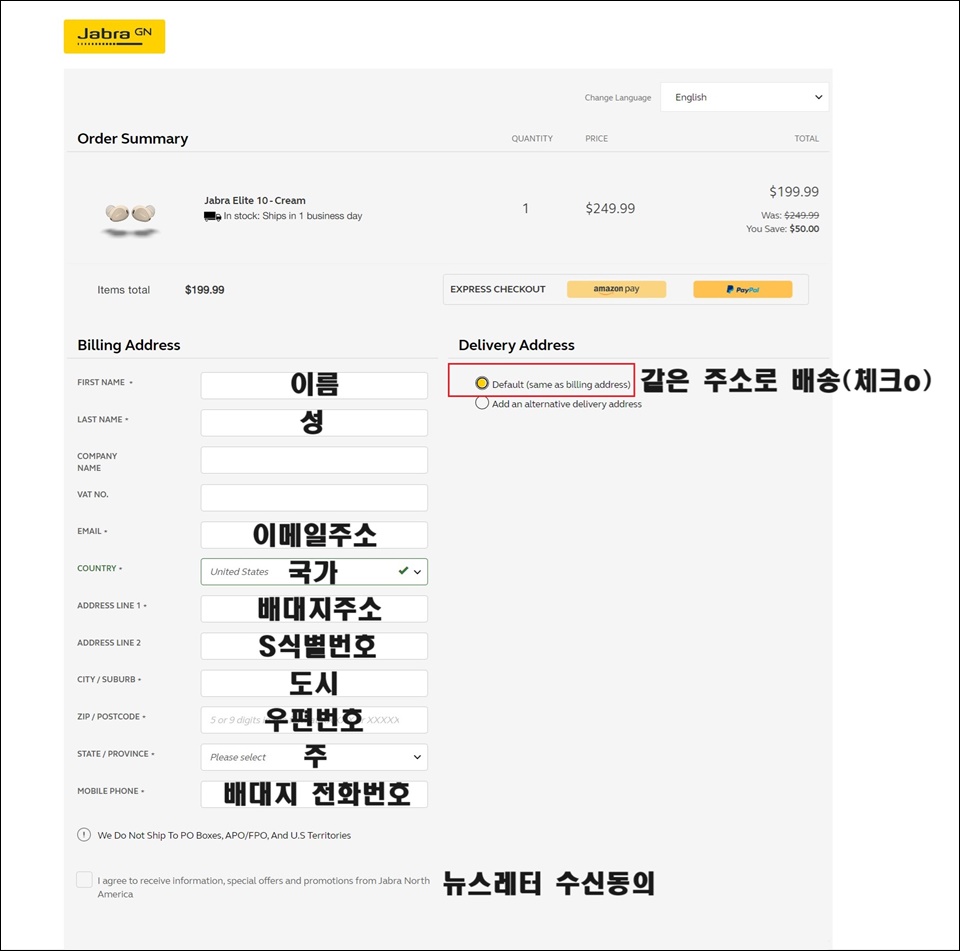Screen dimensions: 960x951
Task: Select Add an alternative delivery address
Action: [x=482, y=403]
